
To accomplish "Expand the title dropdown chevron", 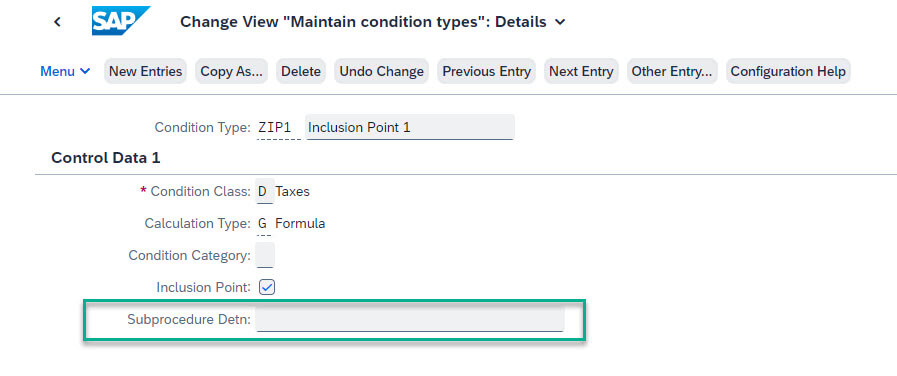I will [x=560, y=22].
